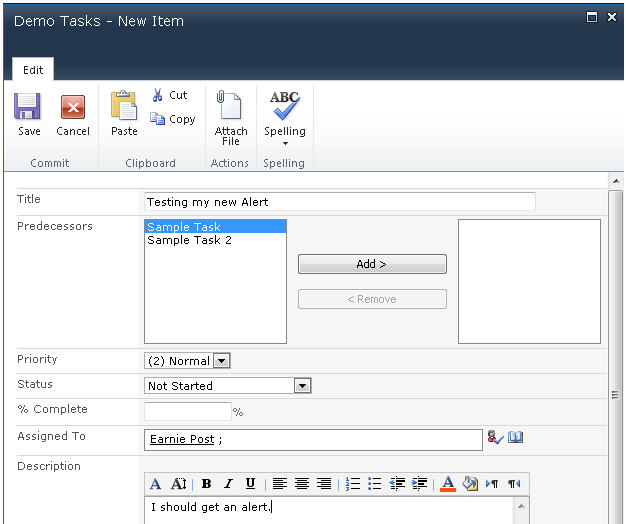Toggle Underline formatting in Description toolbar
The height and width of the screenshot is (524, 626).
coord(250,484)
